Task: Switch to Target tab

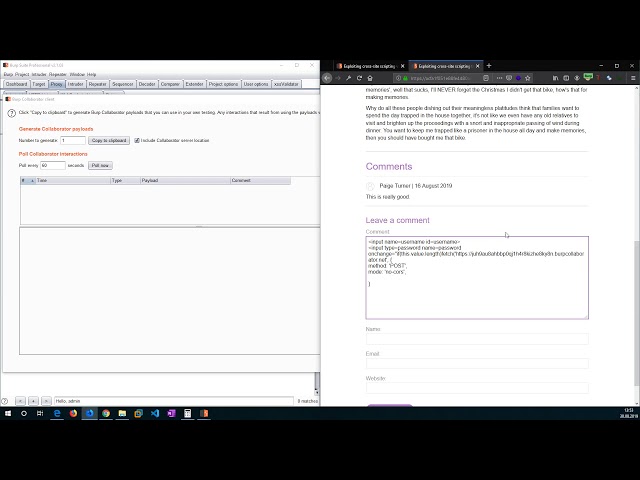Action: pyautogui.click(x=39, y=84)
